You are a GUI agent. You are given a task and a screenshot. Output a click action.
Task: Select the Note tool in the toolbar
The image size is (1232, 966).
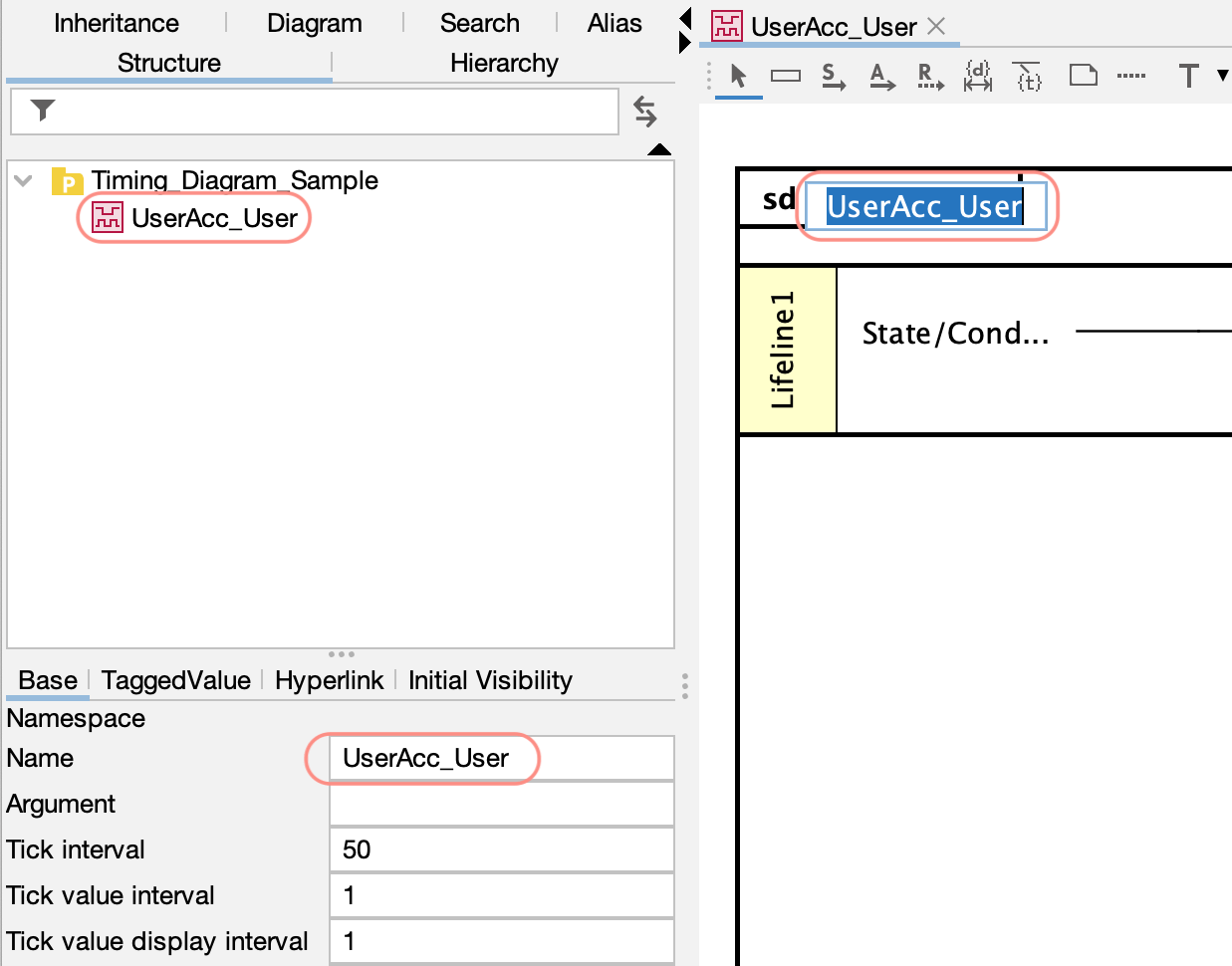pyautogui.click(x=1084, y=76)
